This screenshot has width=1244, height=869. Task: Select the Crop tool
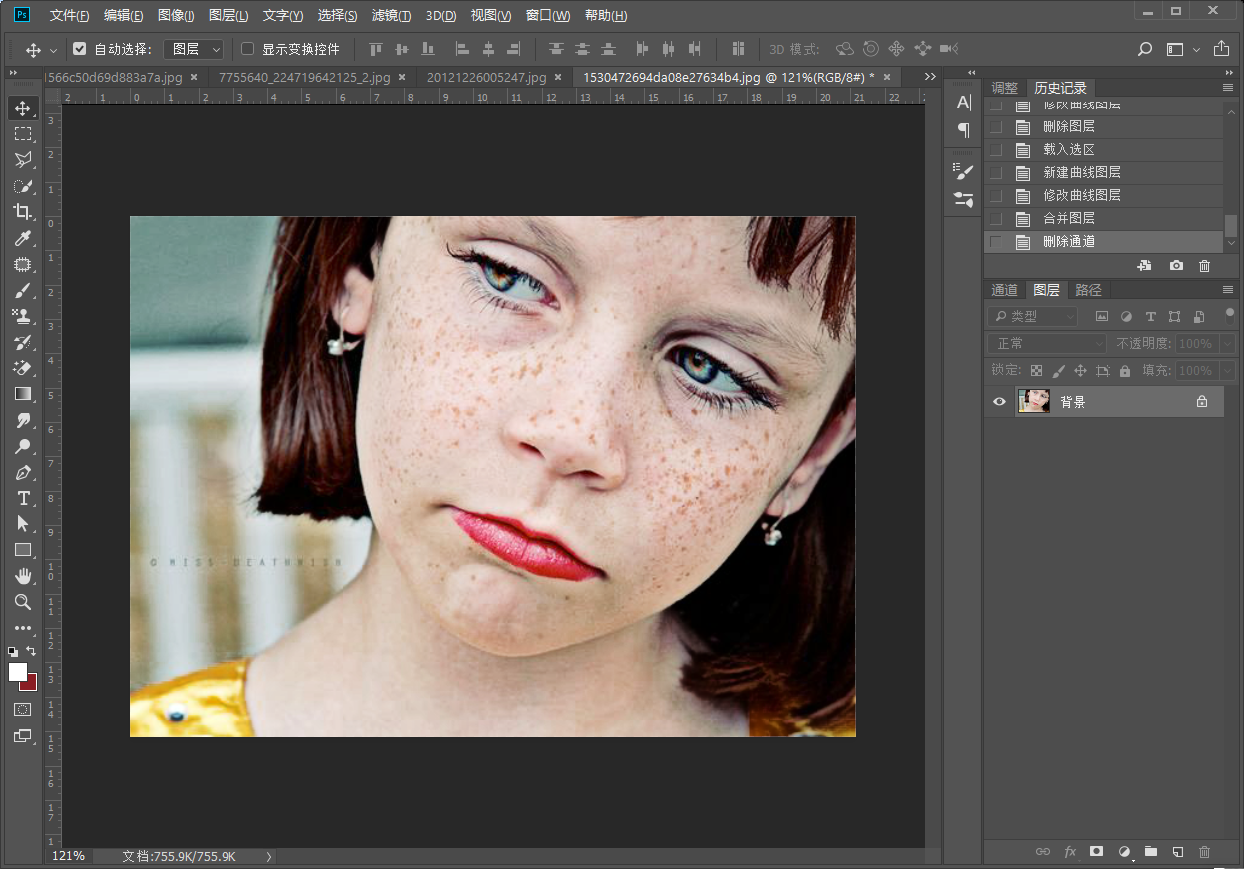coord(22,212)
